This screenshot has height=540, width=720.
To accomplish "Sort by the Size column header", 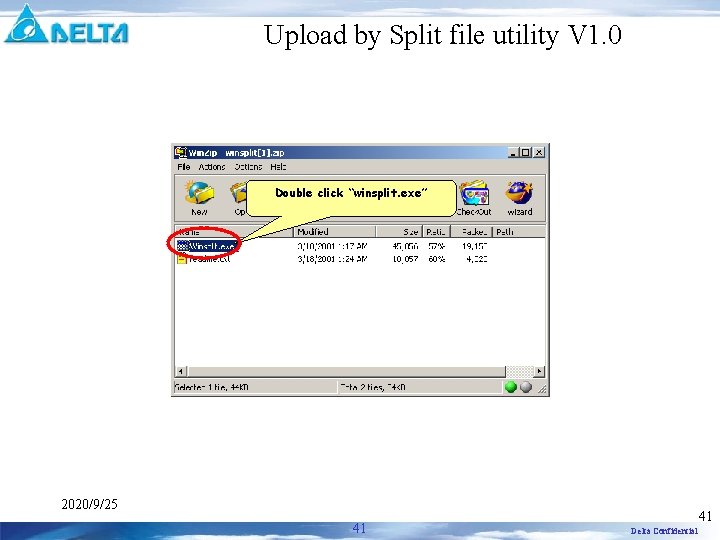I will pos(399,231).
